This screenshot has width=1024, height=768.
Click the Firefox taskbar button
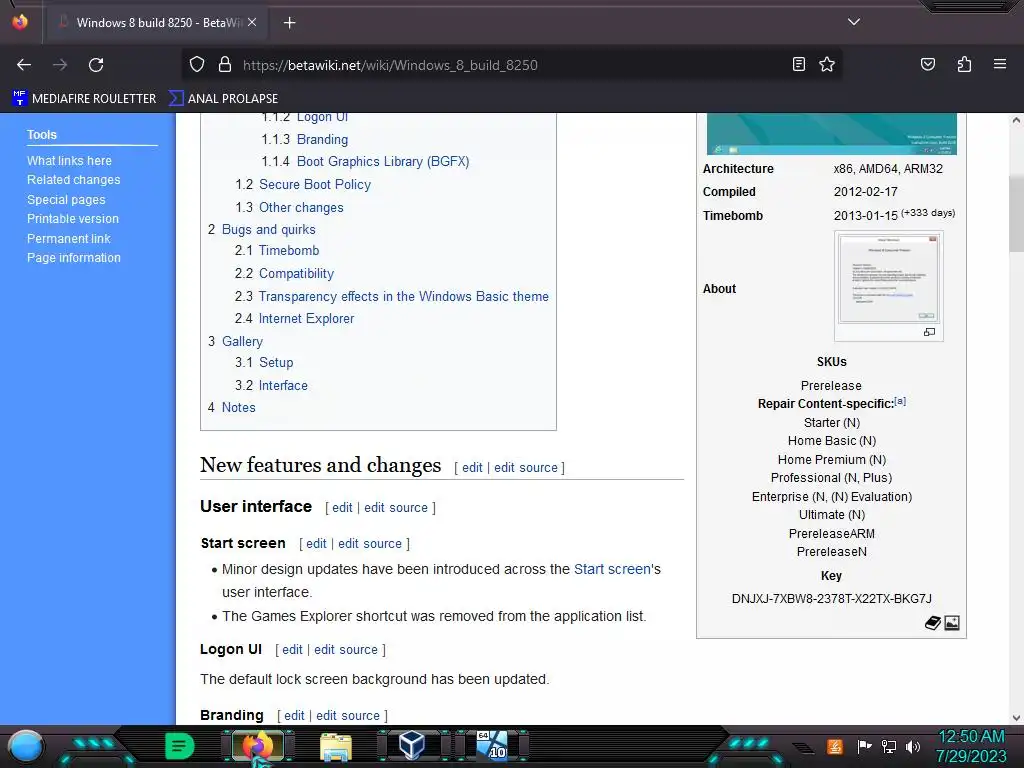click(x=258, y=746)
